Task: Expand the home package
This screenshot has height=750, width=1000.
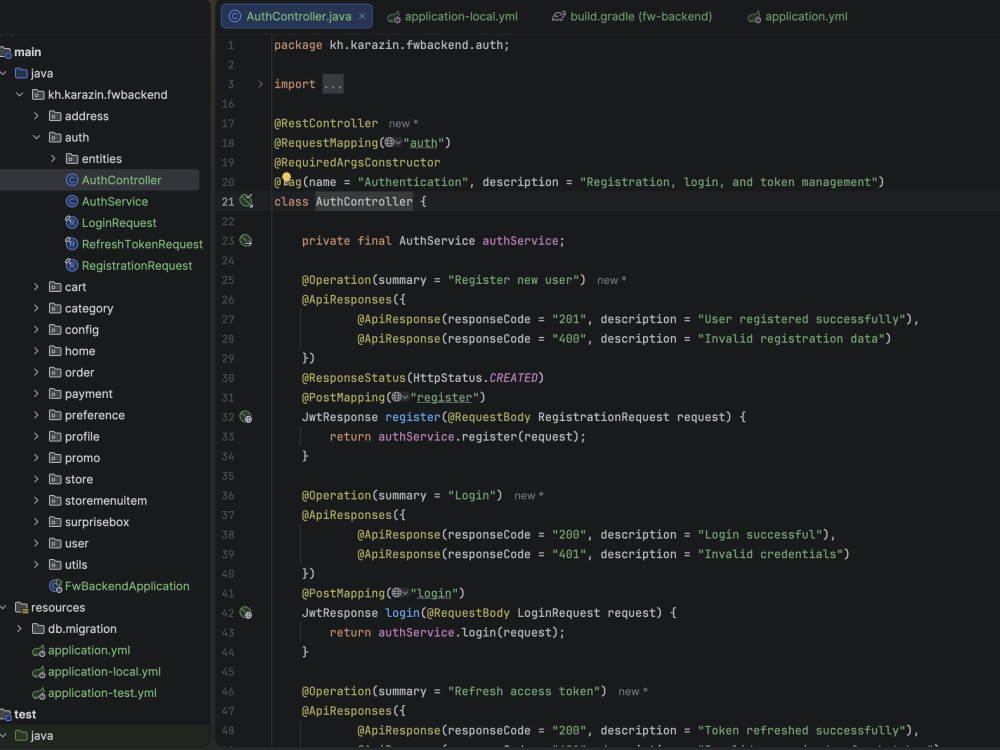Action: (36, 351)
